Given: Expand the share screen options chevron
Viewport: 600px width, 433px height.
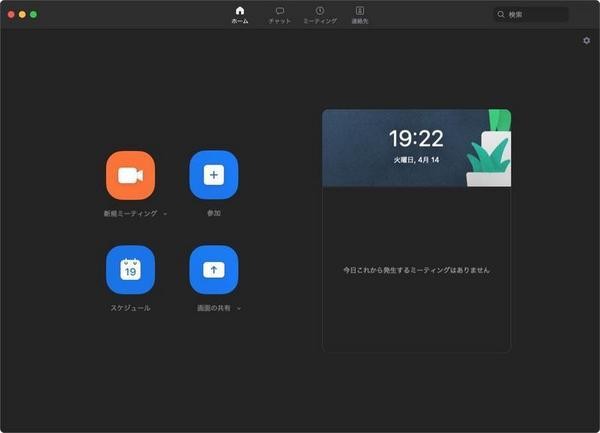Looking at the screenshot, I should pyautogui.click(x=239, y=308).
